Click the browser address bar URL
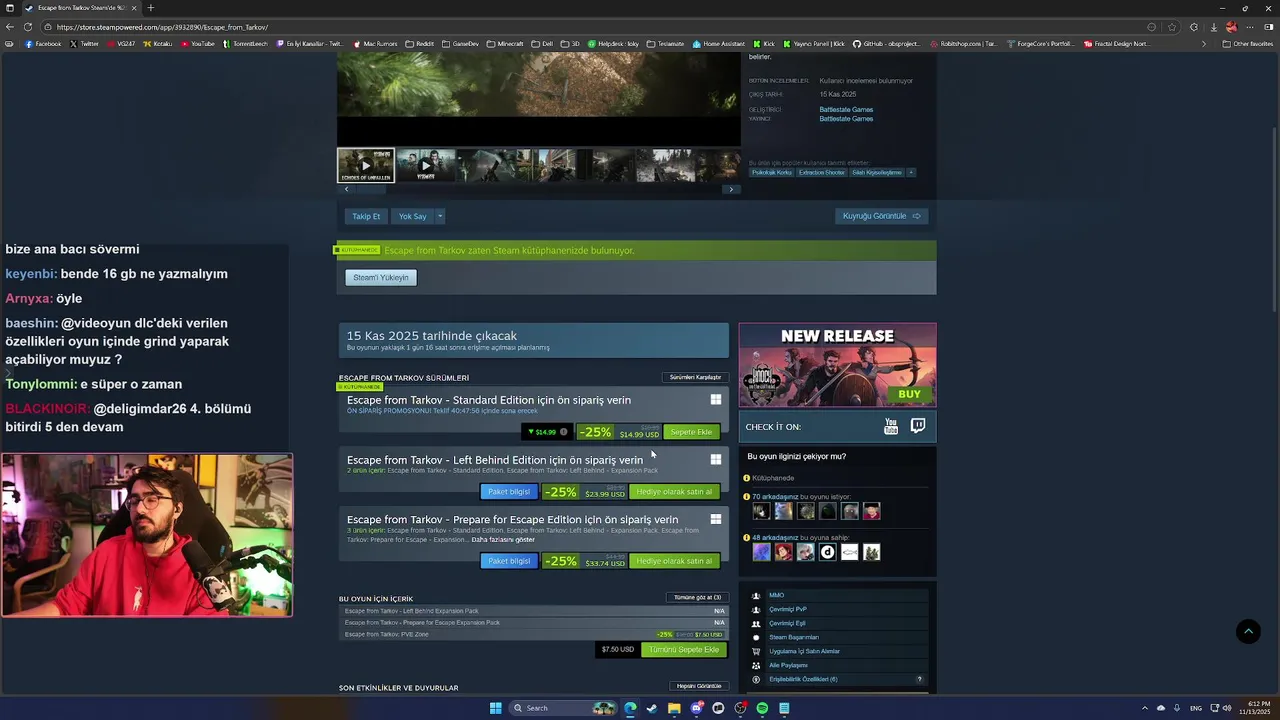Image resolution: width=1280 pixels, height=720 pixels. [162, 27]
